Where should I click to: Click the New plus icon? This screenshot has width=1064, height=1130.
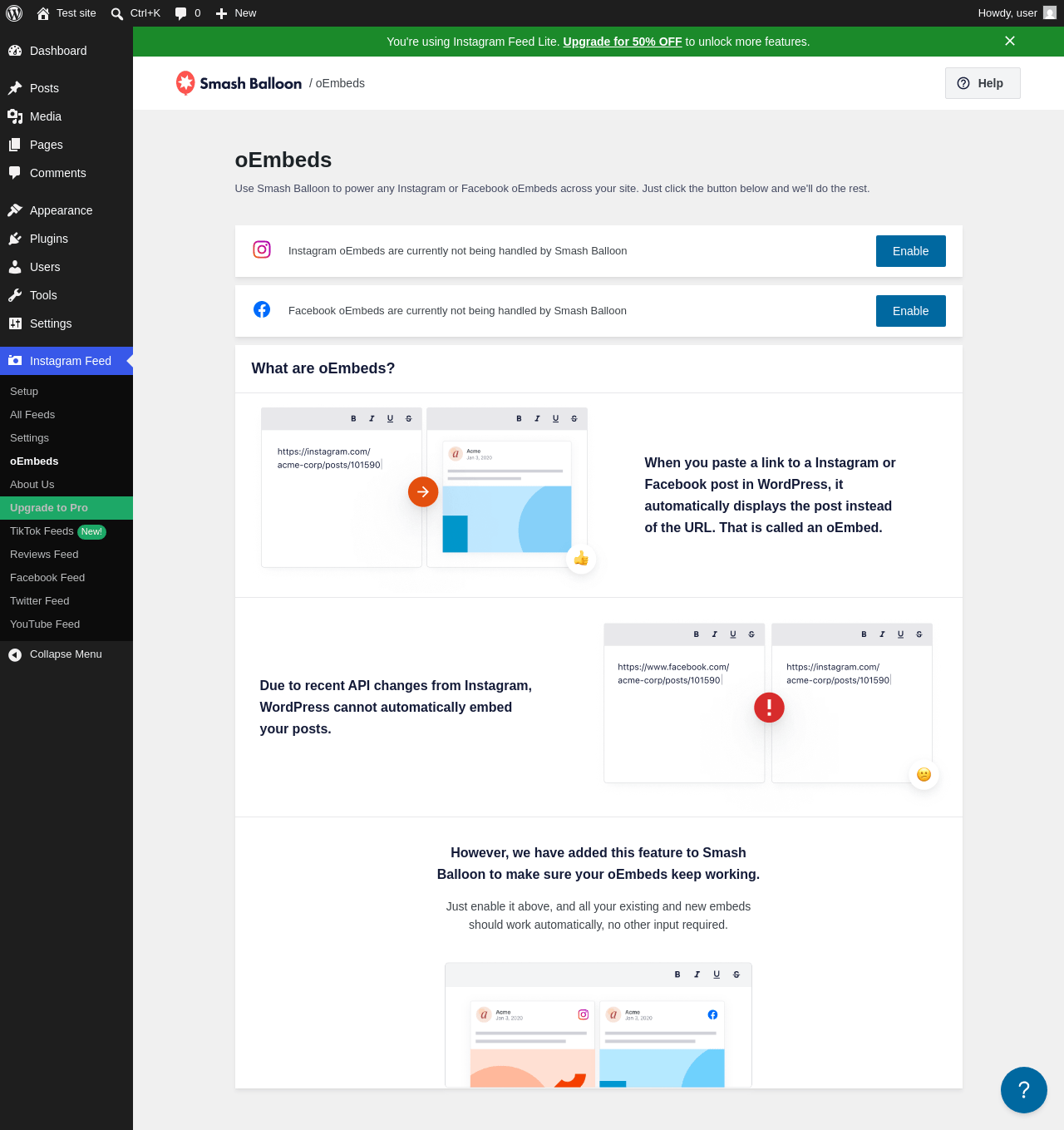221,13
